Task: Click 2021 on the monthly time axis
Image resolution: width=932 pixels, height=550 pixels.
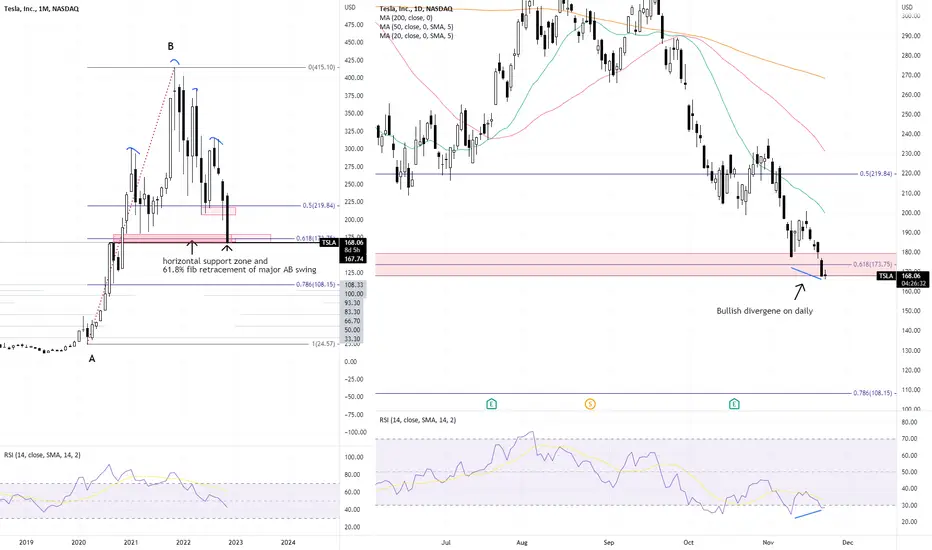Action: [131, 542]
